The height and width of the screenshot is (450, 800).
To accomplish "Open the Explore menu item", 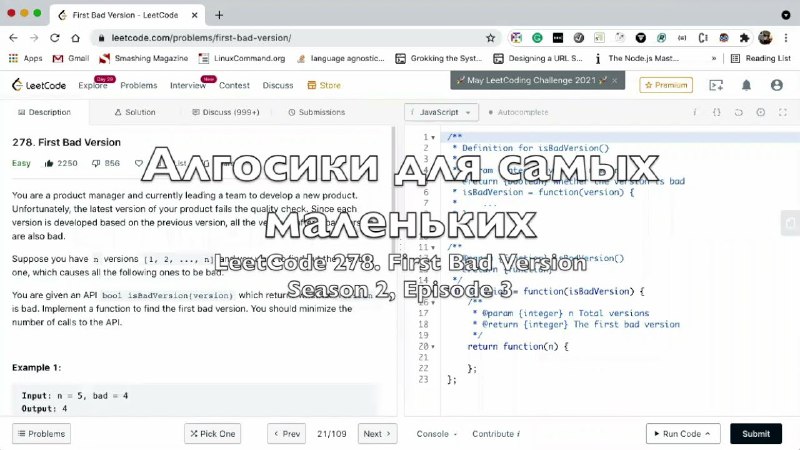I will (92, 85).
